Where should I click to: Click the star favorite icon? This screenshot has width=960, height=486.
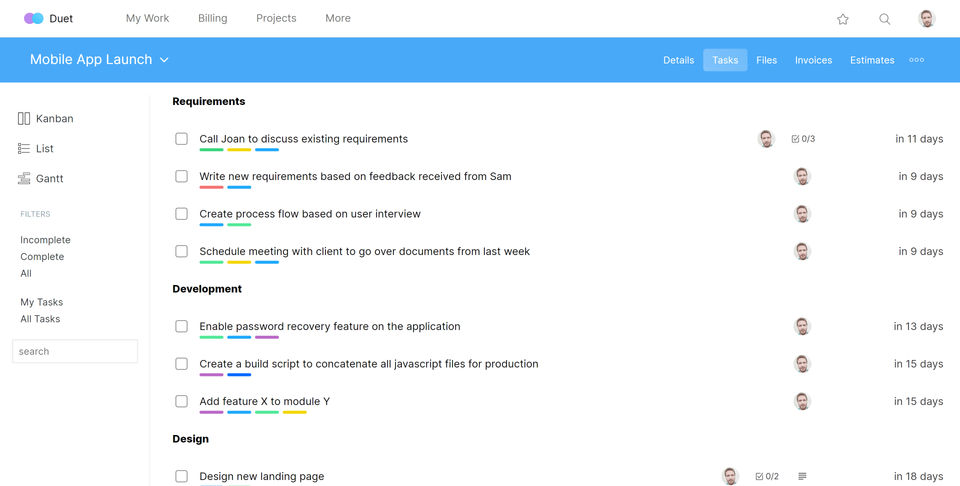(843, 19)
